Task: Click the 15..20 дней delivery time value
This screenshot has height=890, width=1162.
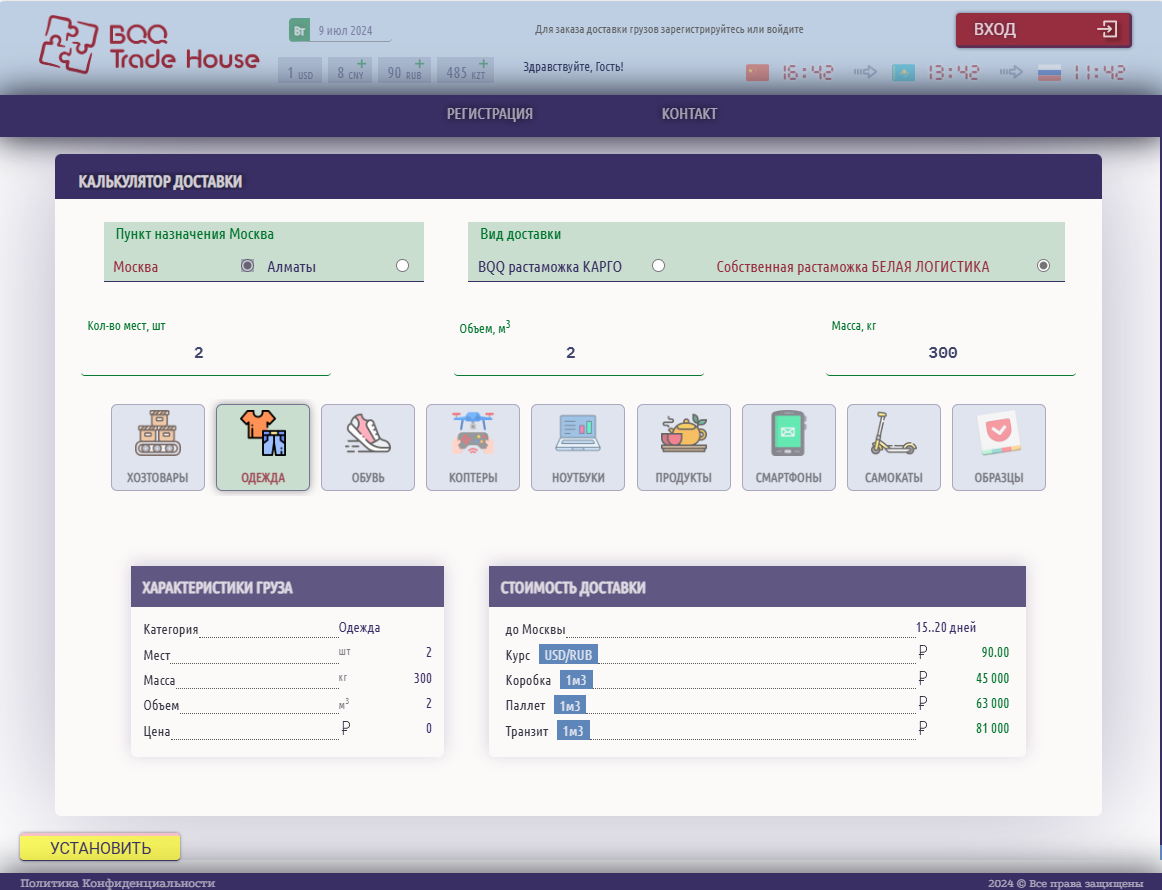Action: point(946,628)
